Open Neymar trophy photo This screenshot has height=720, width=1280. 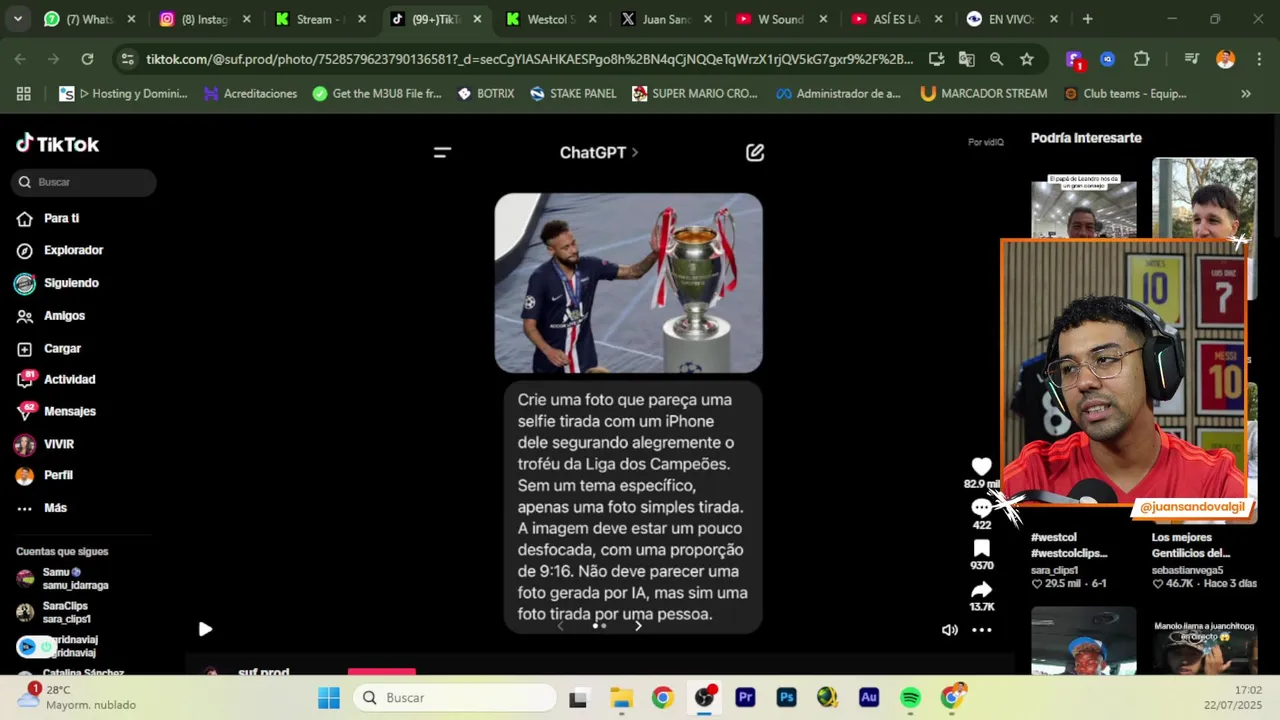[x=628, y=283]
